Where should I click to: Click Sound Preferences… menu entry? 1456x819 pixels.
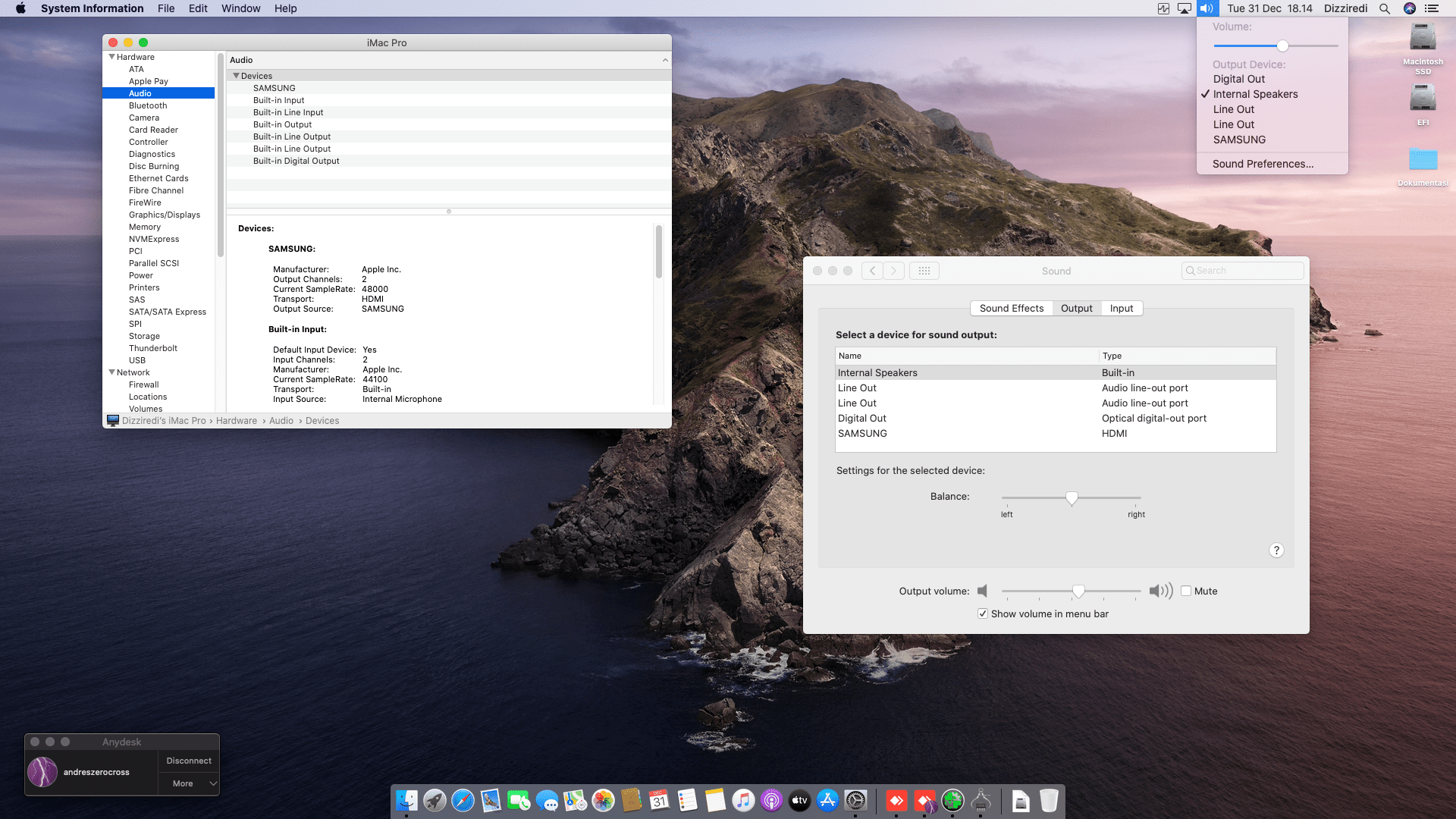[1263, 164]
